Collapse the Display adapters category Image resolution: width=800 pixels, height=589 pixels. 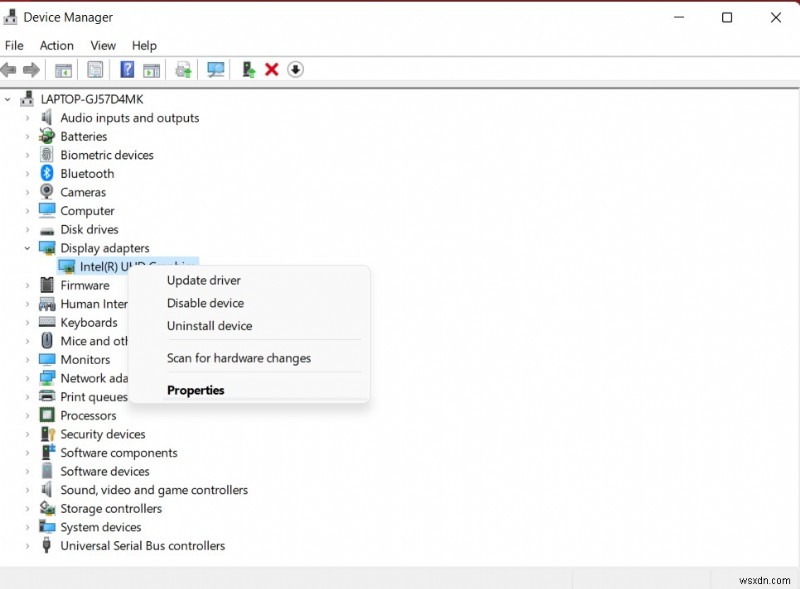coord(25,247)
